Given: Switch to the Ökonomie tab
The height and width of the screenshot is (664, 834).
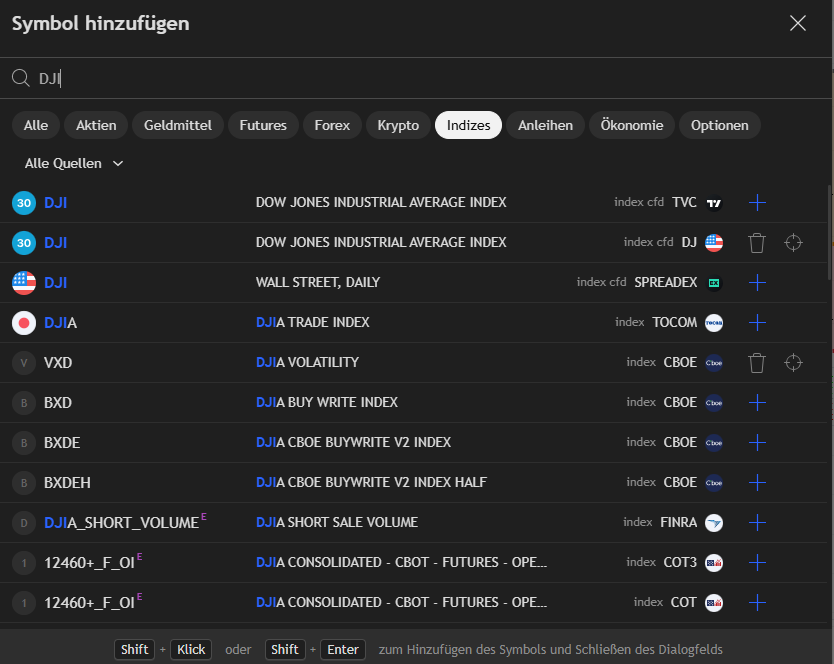Looking at the screenshot, I should [631, 125].
